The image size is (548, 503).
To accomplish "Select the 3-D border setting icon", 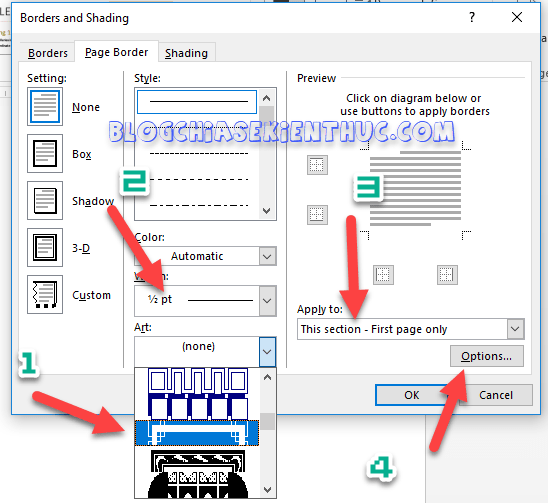I will [45, 247].
